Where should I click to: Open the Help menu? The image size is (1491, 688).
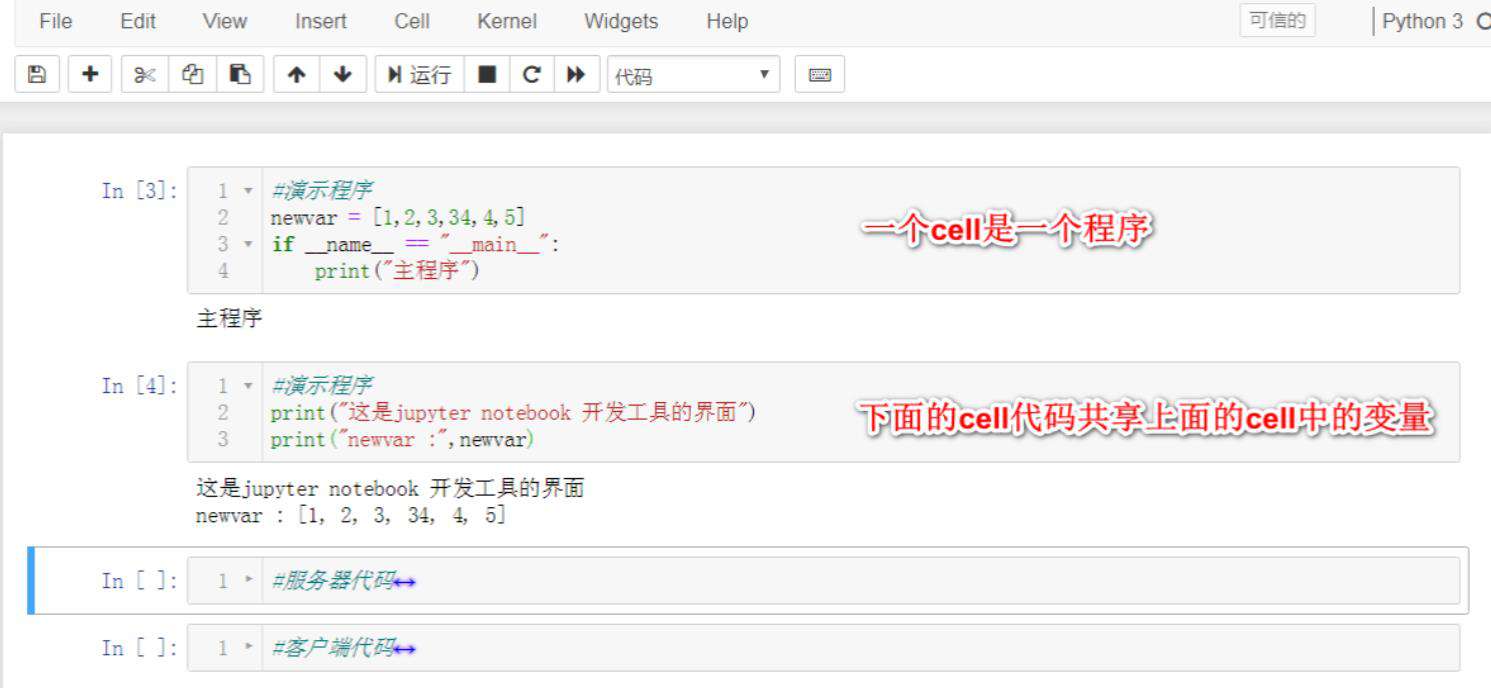(727, 21)
